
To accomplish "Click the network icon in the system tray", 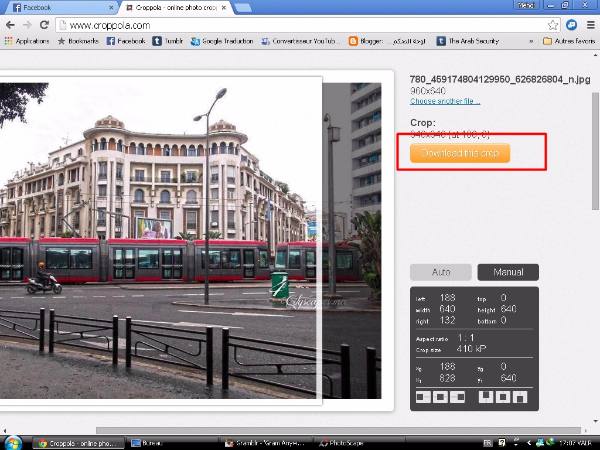I will (x=540, y=443).
